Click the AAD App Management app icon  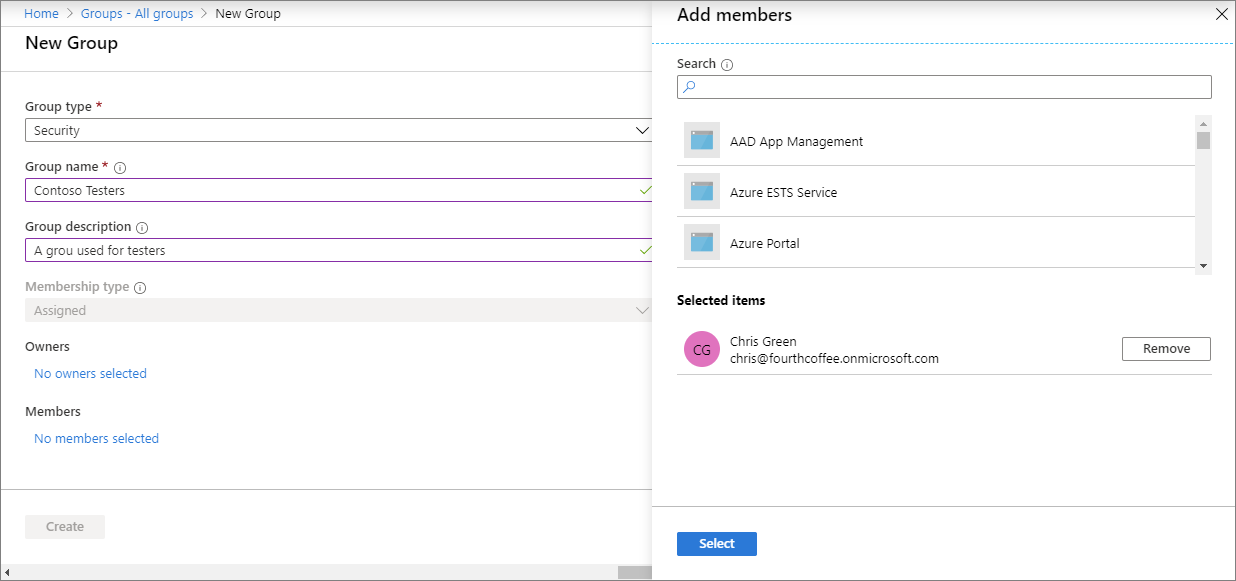(701, 140)
